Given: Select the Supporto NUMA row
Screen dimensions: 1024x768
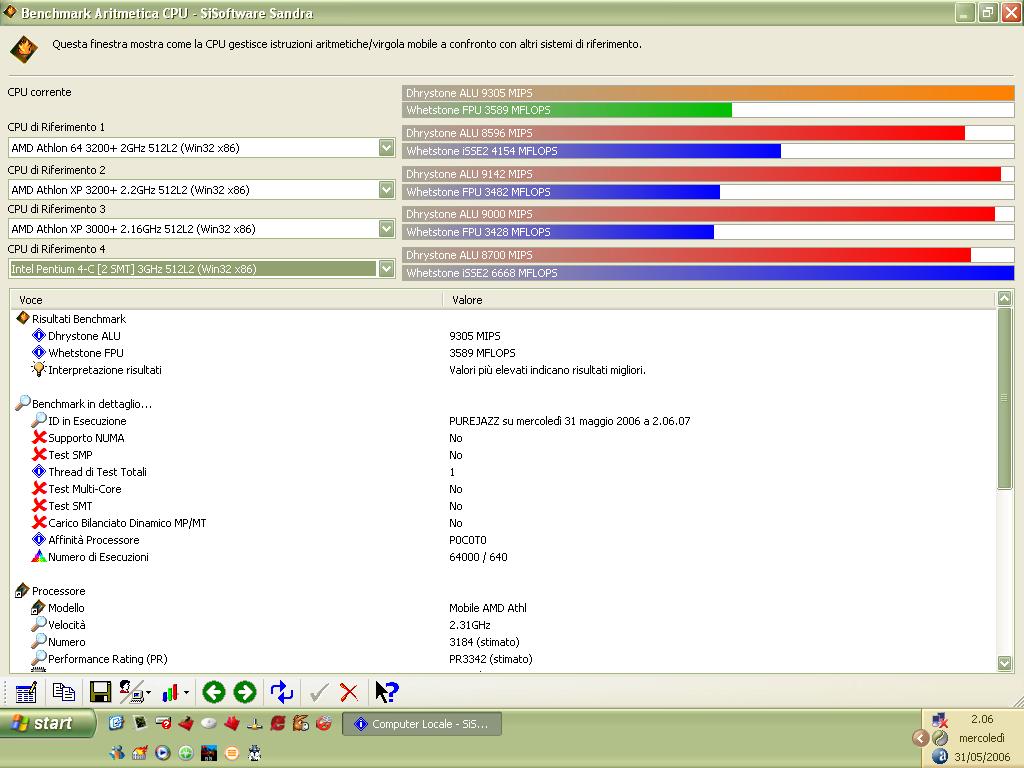Looking at the screenshot, I should [x=504, y=438].
